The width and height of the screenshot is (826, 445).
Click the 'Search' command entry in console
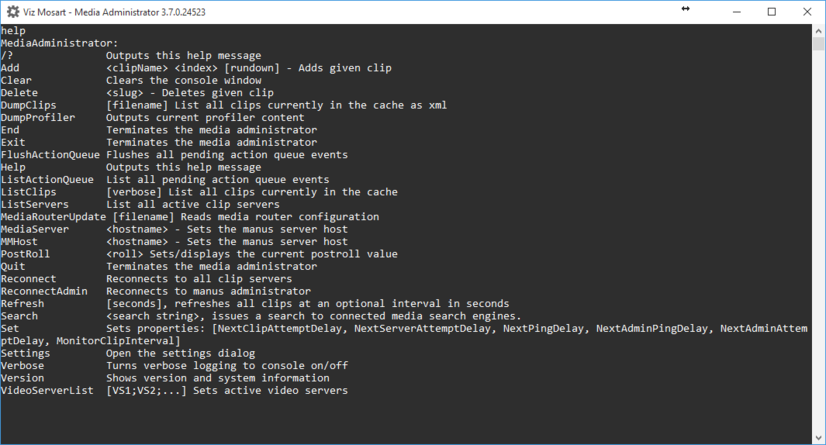[20, 315]
